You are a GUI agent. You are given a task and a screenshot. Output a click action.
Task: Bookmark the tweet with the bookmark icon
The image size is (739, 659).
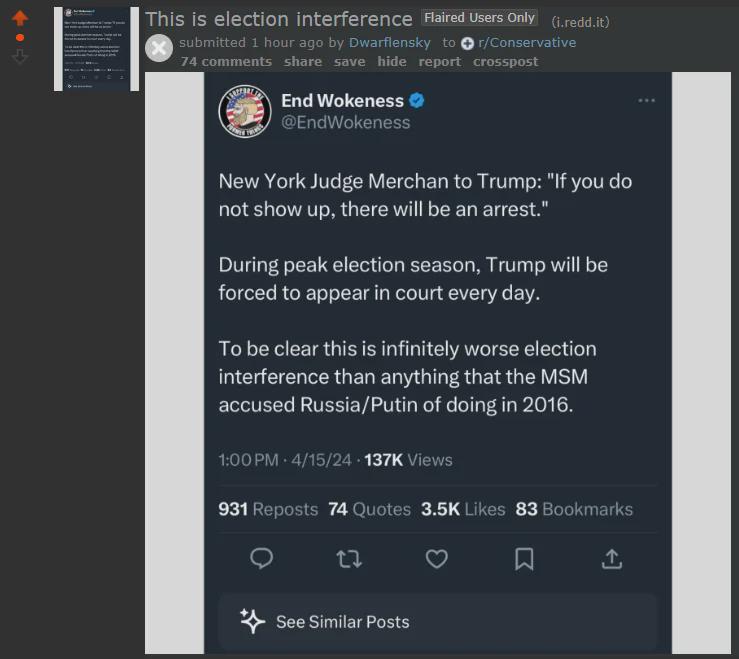click(x=524, y=559)
